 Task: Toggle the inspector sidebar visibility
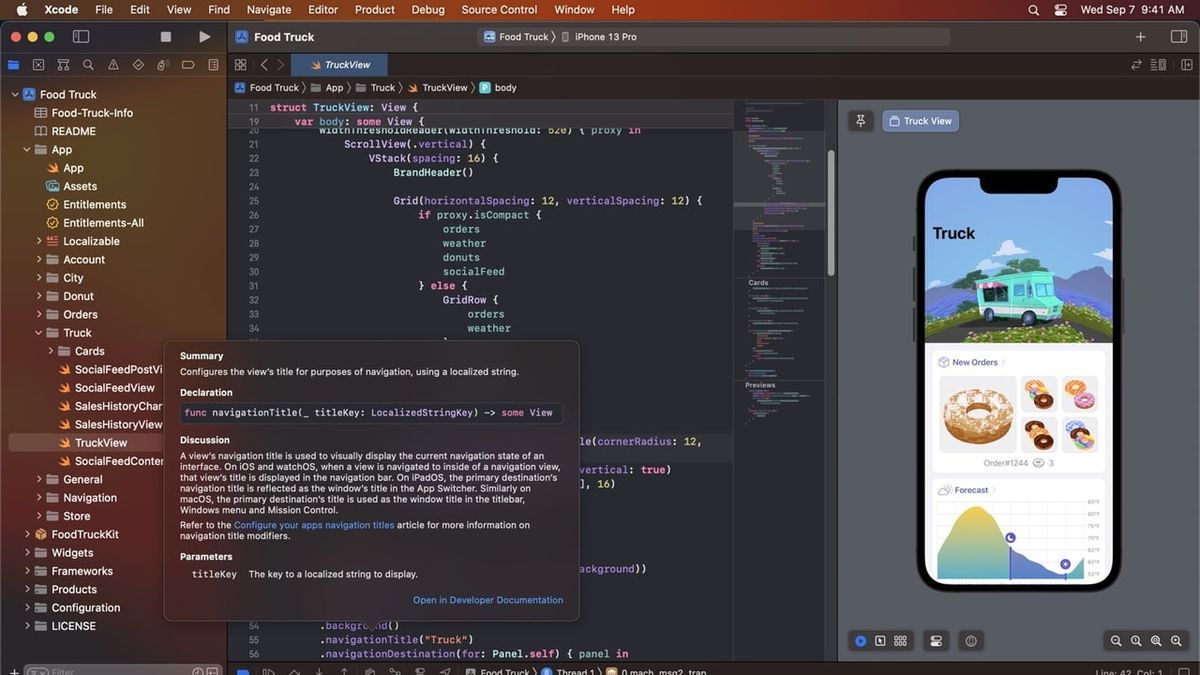[x=1178, y=36]
